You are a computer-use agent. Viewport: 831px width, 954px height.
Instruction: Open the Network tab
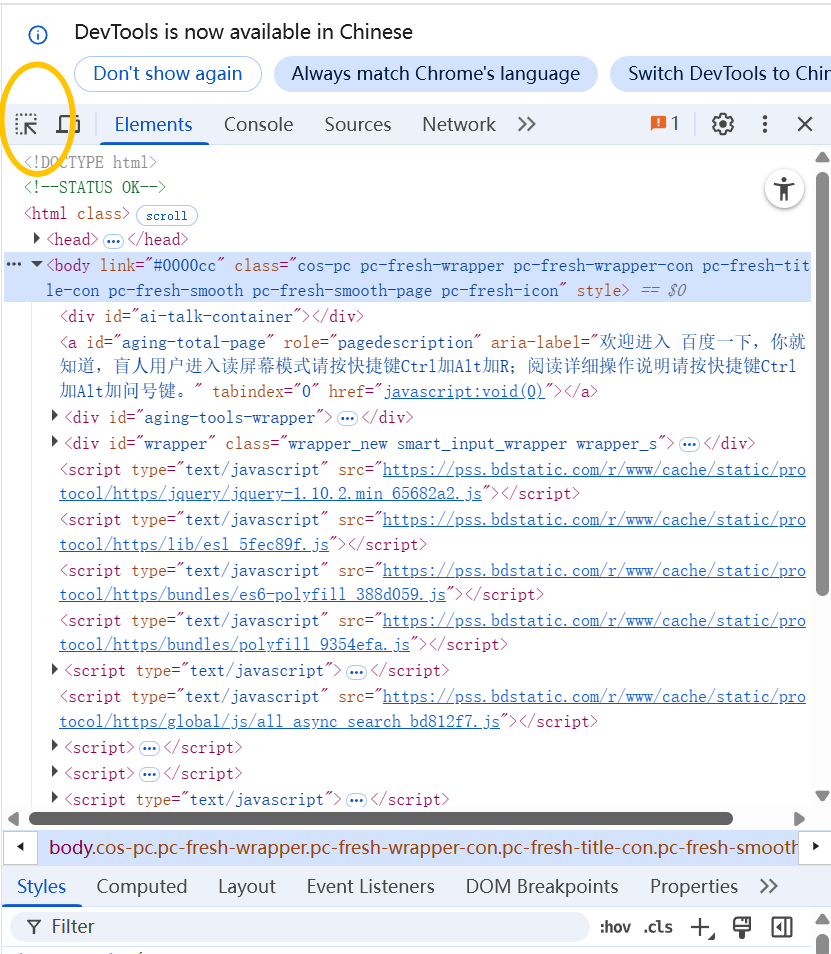[459, 124]
